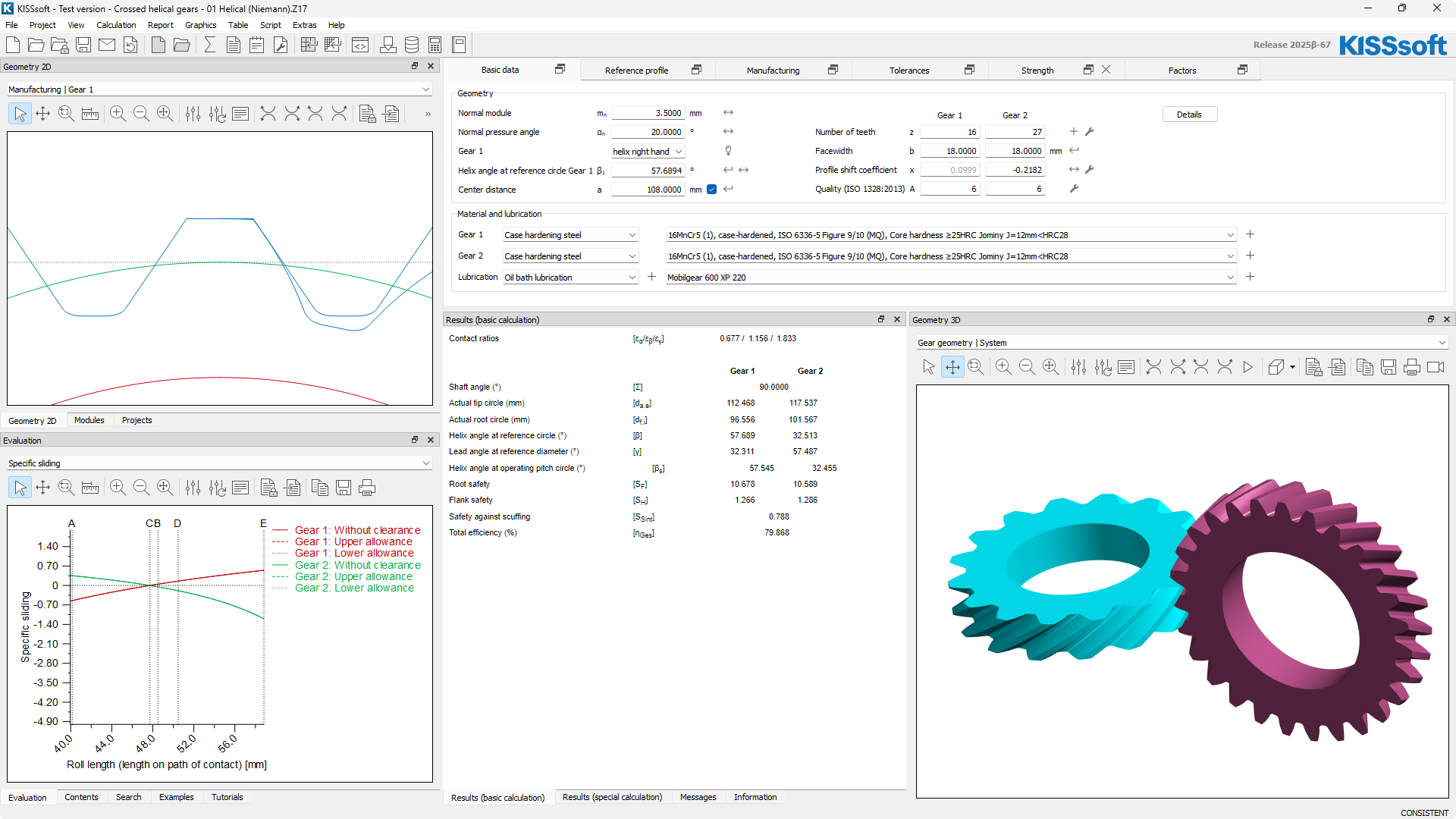This screenshot has width=1456, height=819.
Task: Open the Messages tab at bottom
Action: [x=698, y=797]
